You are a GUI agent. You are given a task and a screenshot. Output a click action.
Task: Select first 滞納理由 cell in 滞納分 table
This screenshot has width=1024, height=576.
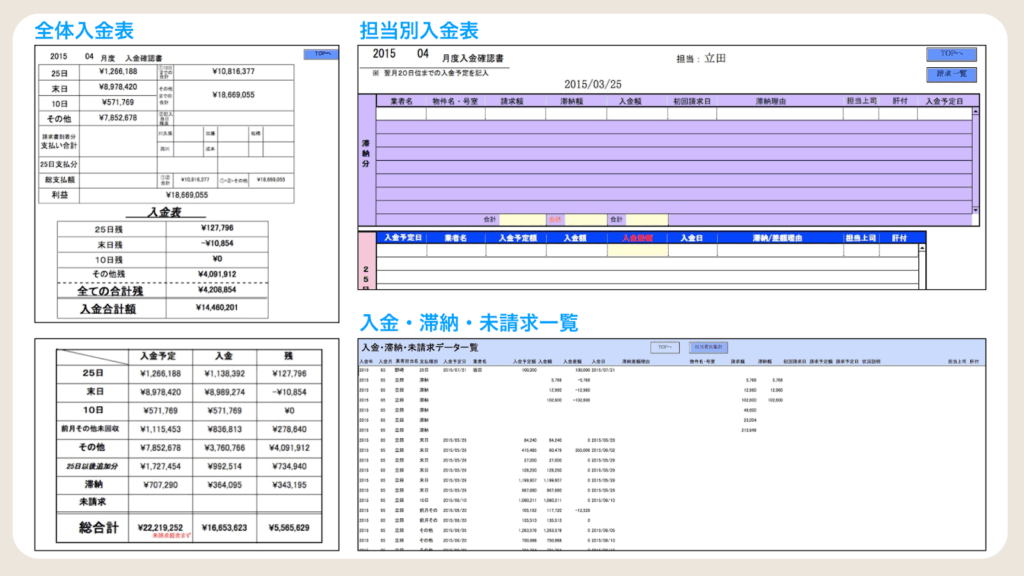(778, 115)
